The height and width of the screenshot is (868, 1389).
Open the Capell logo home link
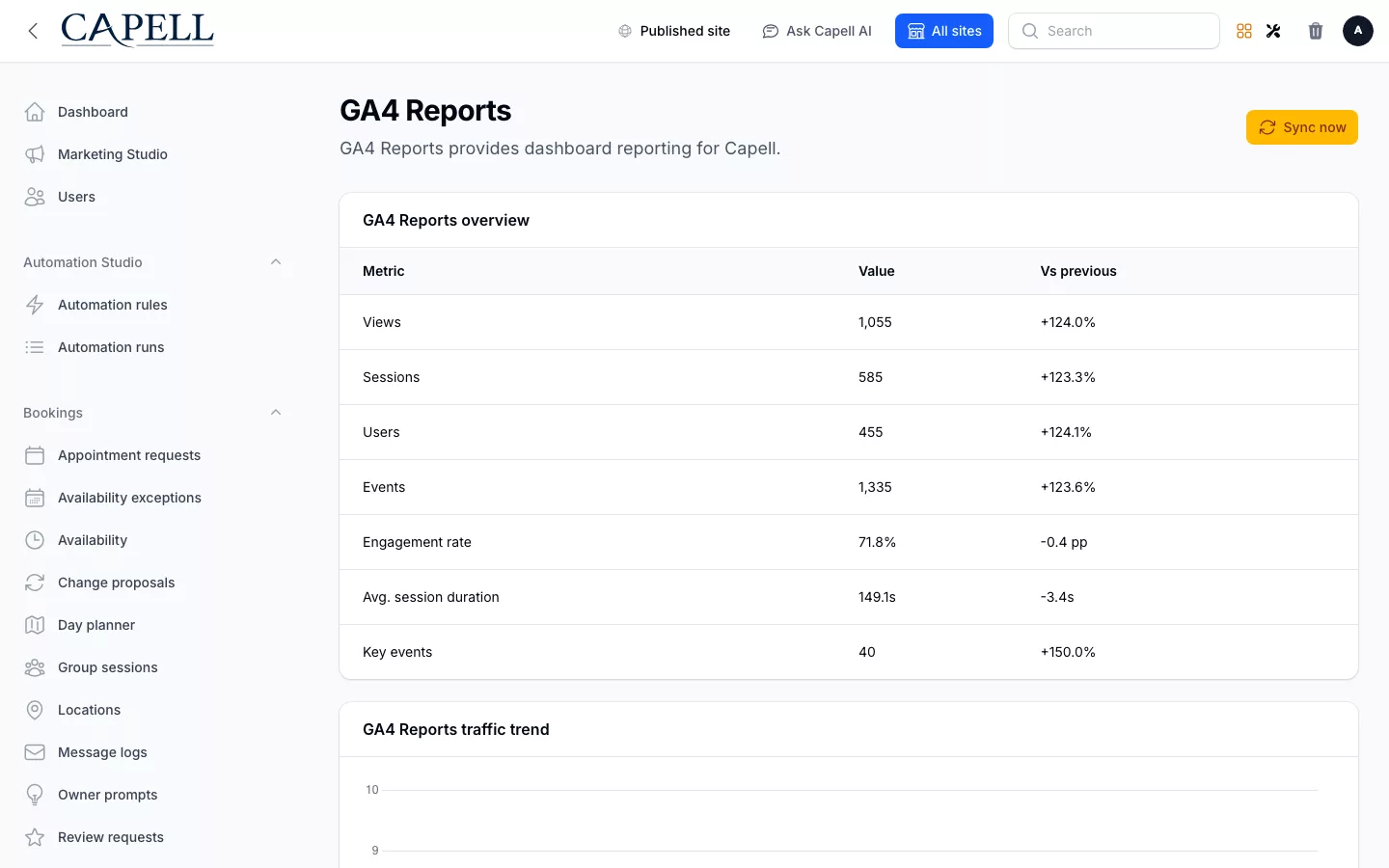coord(137,31)
